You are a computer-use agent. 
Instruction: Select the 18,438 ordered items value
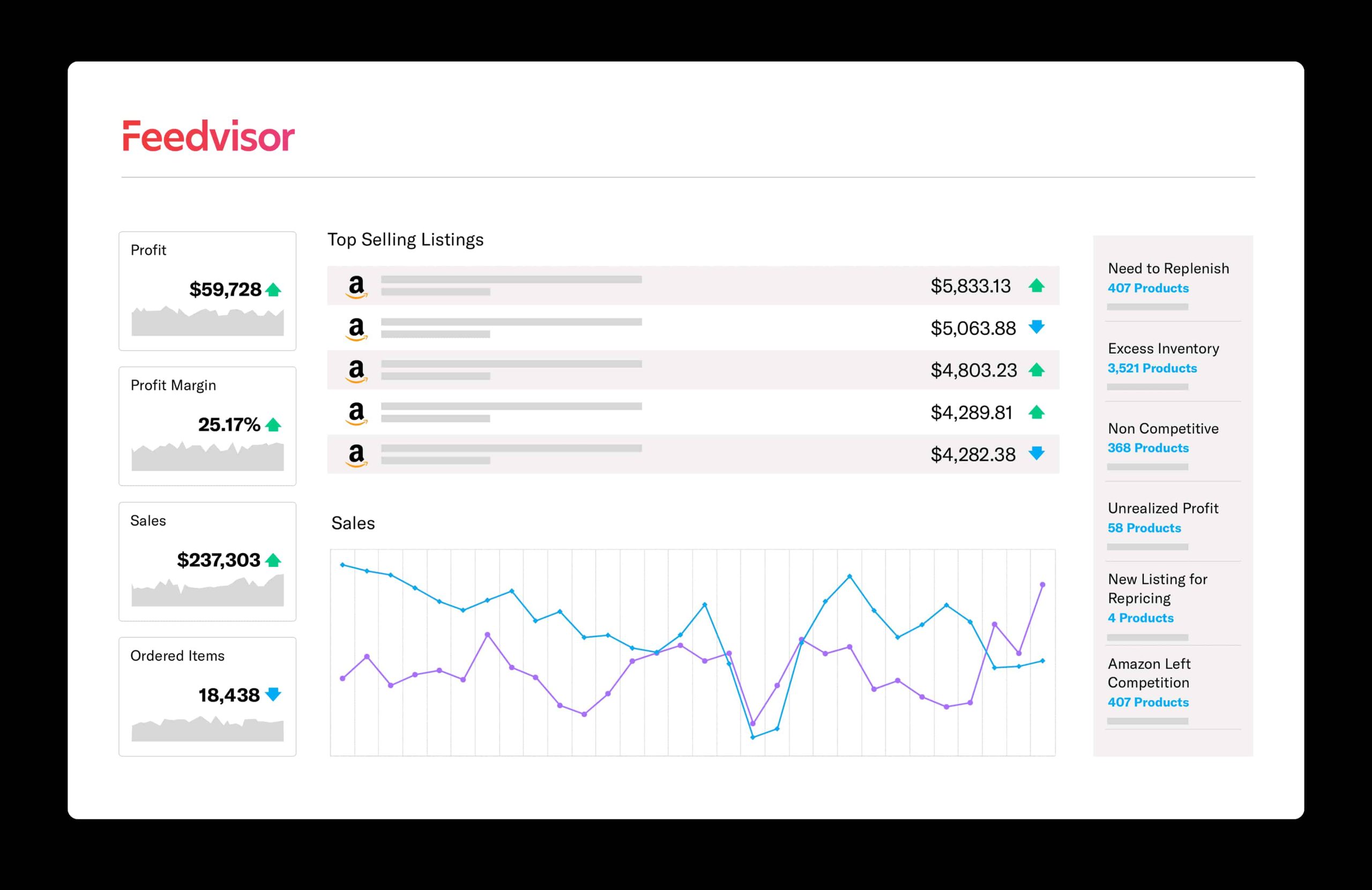pyautogui.click(x=229, y=695)
